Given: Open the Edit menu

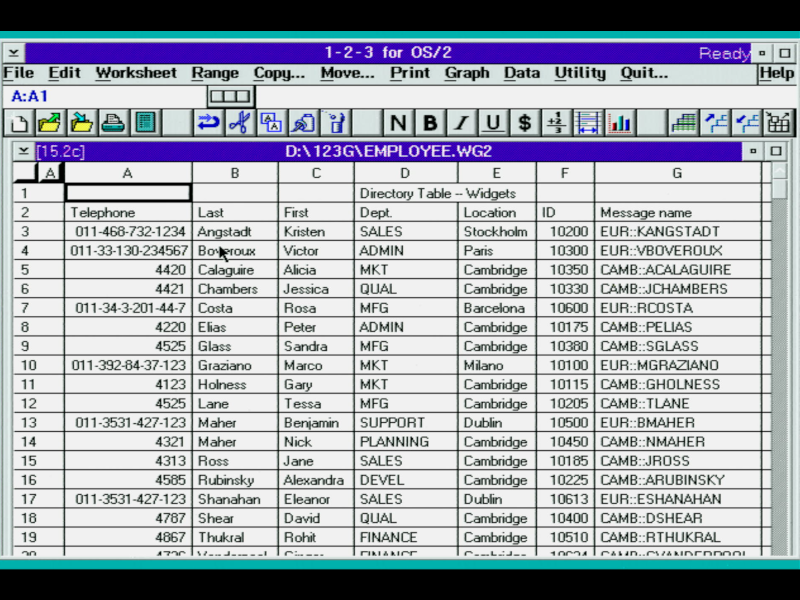Looking at the screenshot, I should point(64,73).
